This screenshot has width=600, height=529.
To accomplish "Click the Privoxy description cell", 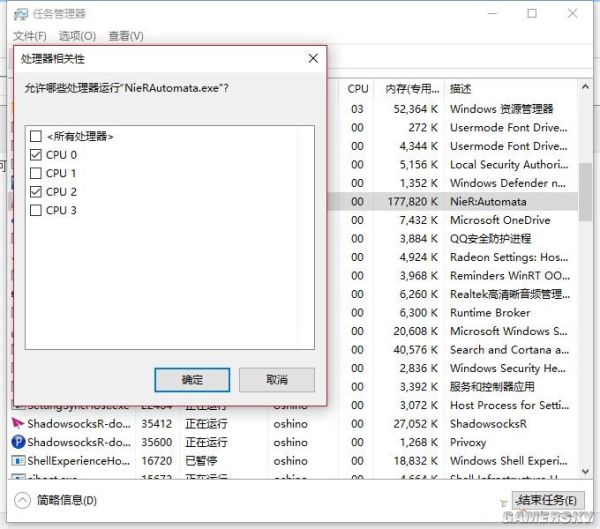I will [x=468, y=442].
